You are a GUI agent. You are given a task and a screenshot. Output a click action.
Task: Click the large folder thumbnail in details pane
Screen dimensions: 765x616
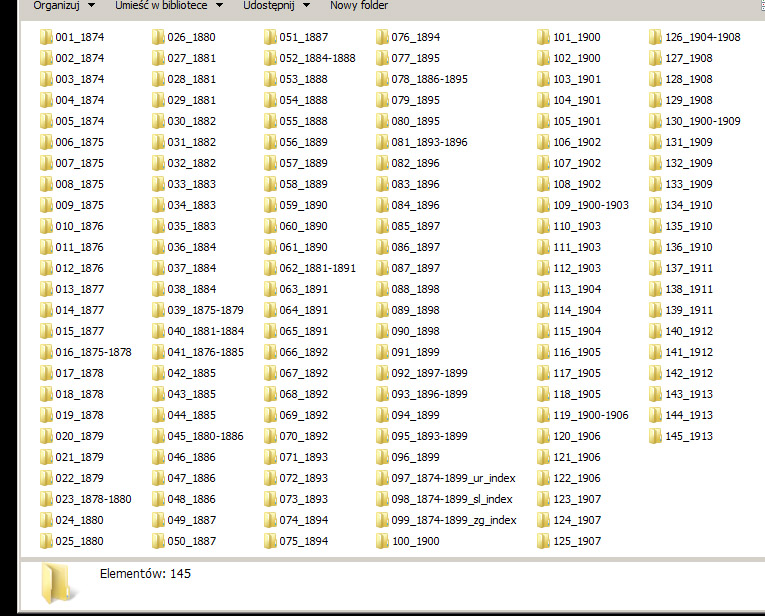tap(57, 583)
